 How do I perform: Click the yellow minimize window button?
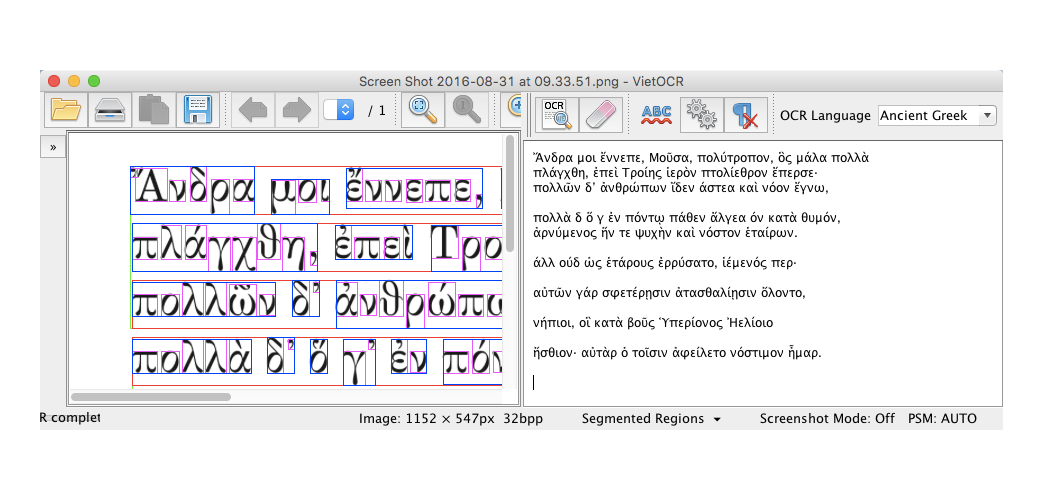click(74, 81)
